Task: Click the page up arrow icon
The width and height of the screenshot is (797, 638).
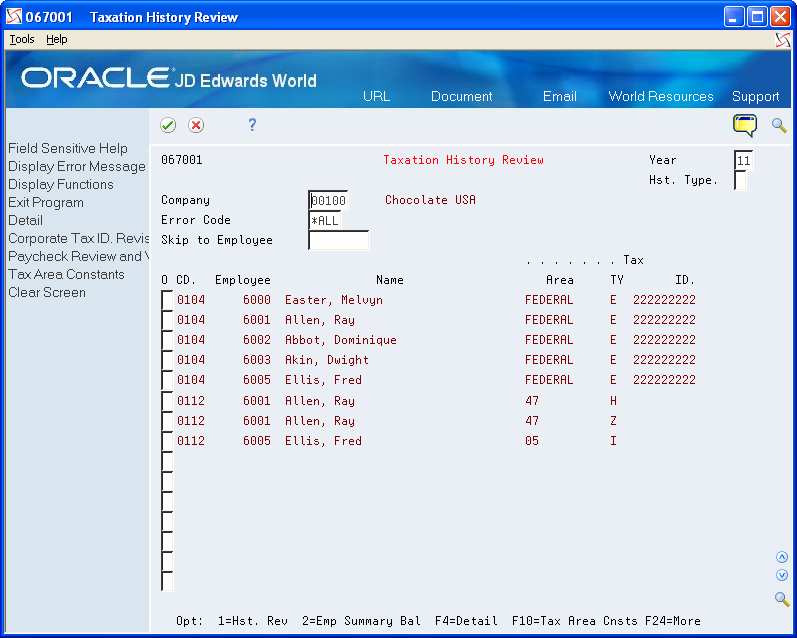Action: (x=782, y=557)
